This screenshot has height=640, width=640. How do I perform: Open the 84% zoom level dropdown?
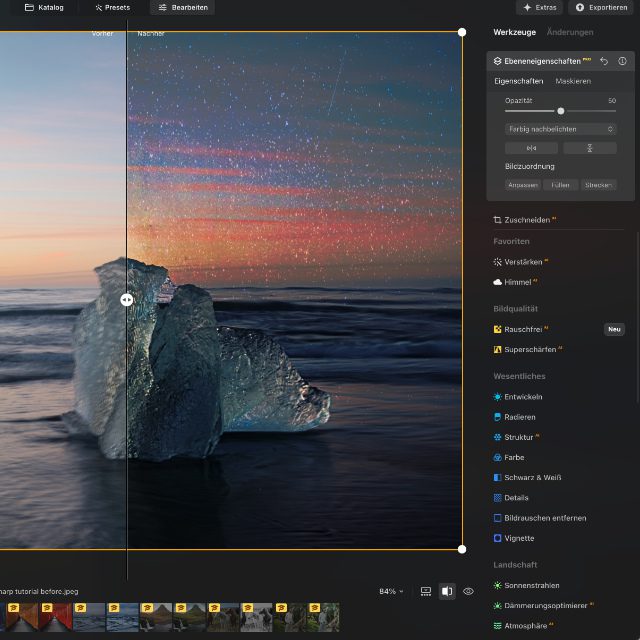[x=391, y=591]
